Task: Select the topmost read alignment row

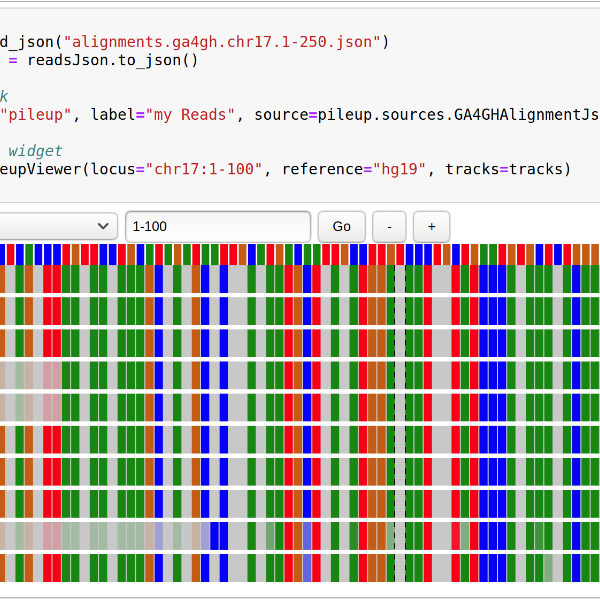Action: (300, 279)
